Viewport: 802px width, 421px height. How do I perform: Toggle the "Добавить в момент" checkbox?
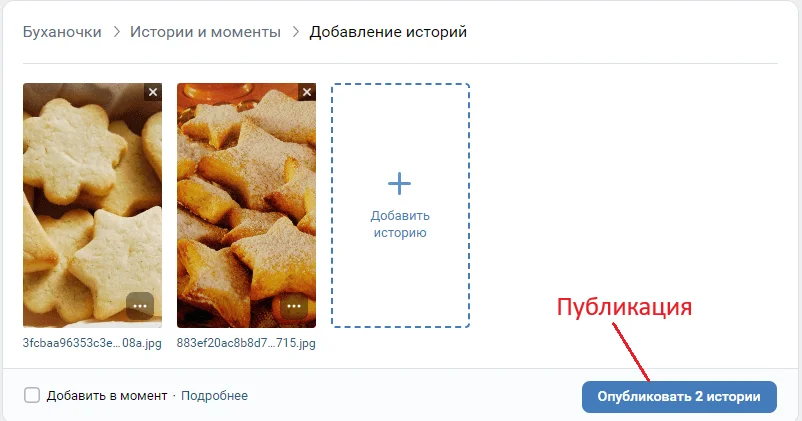[32, 395]
